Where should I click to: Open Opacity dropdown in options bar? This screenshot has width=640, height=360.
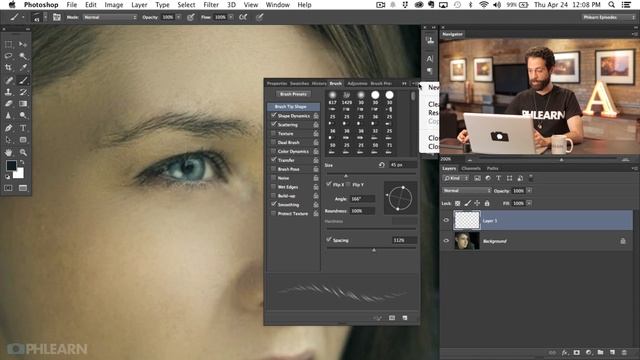179,17
